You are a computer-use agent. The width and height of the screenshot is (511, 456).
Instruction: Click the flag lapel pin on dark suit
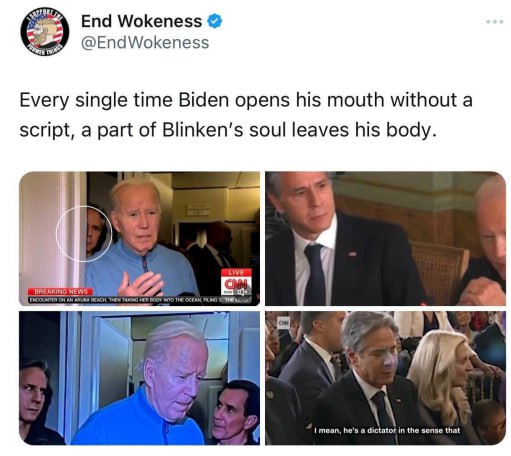pyautogui.click(x=353, y=254)
